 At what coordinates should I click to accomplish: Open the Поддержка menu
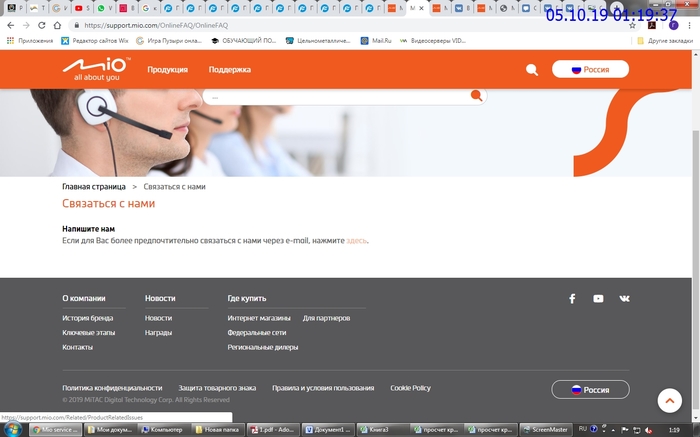click(x=229, y=70)
